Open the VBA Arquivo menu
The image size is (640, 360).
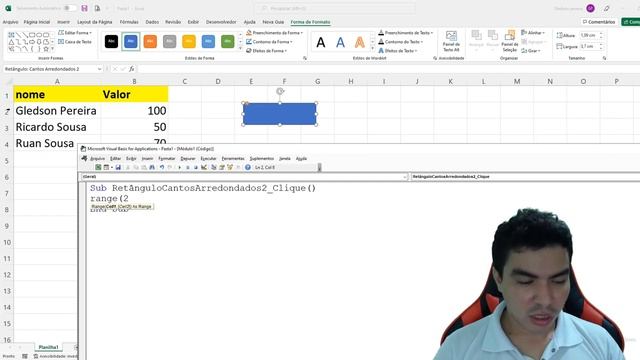pyautogui.click(x=97, y=158)
